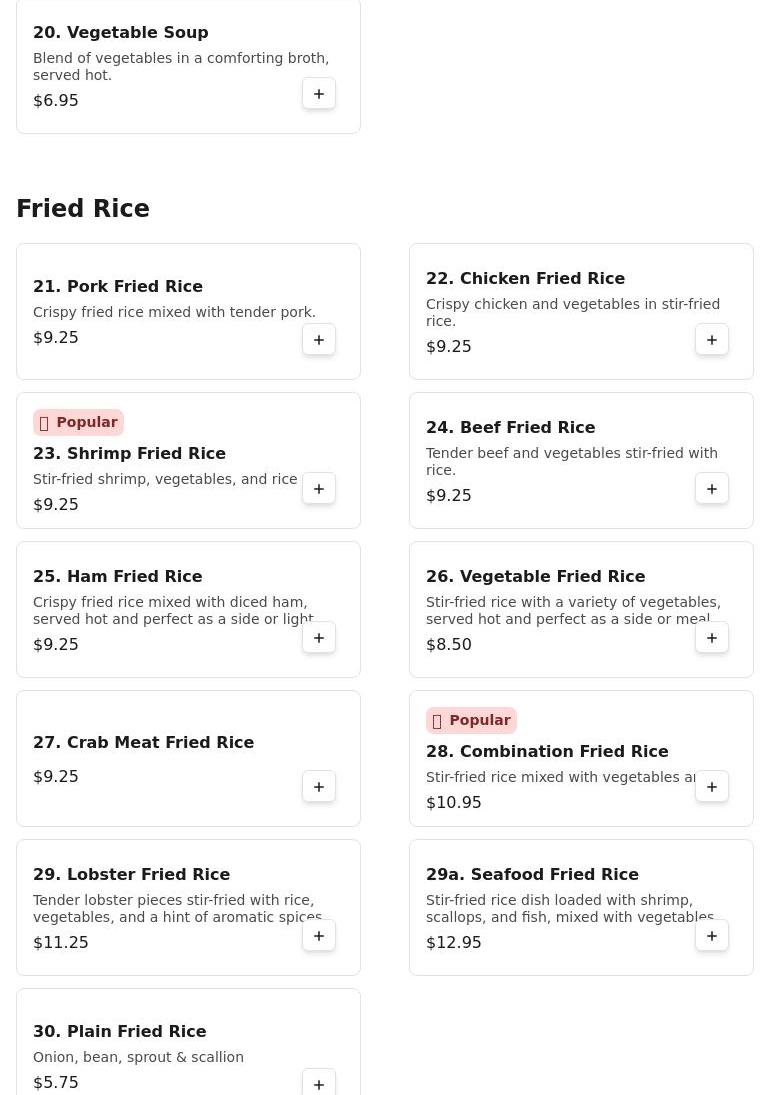The image size is (770, 1095).
Task: Add Shrimp Fried Rice plus icon
Action: 318,488
